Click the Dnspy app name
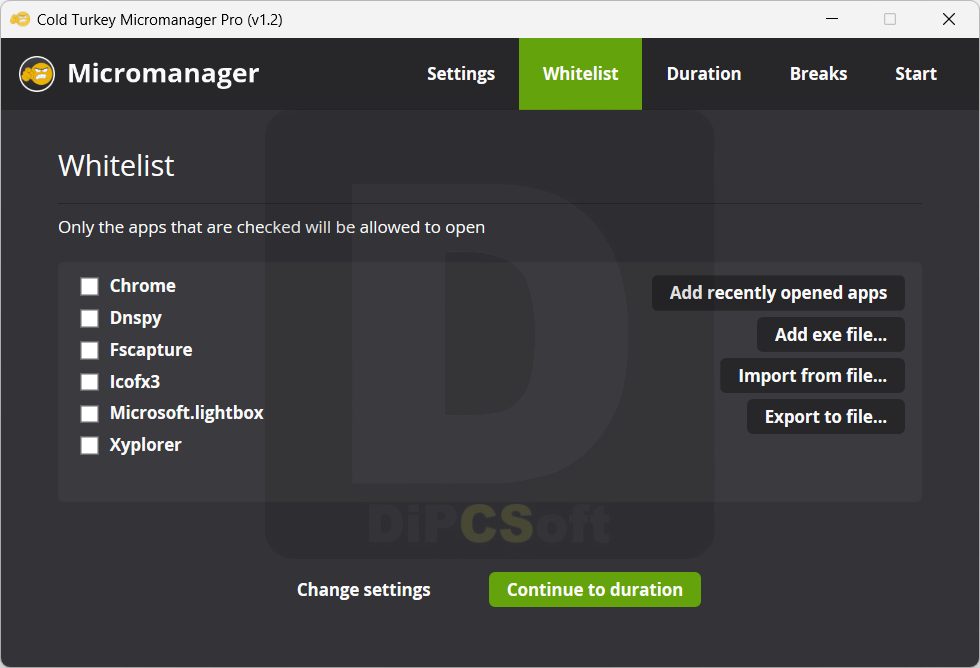This screenshot has height=668, width=980. coord(136,319)
